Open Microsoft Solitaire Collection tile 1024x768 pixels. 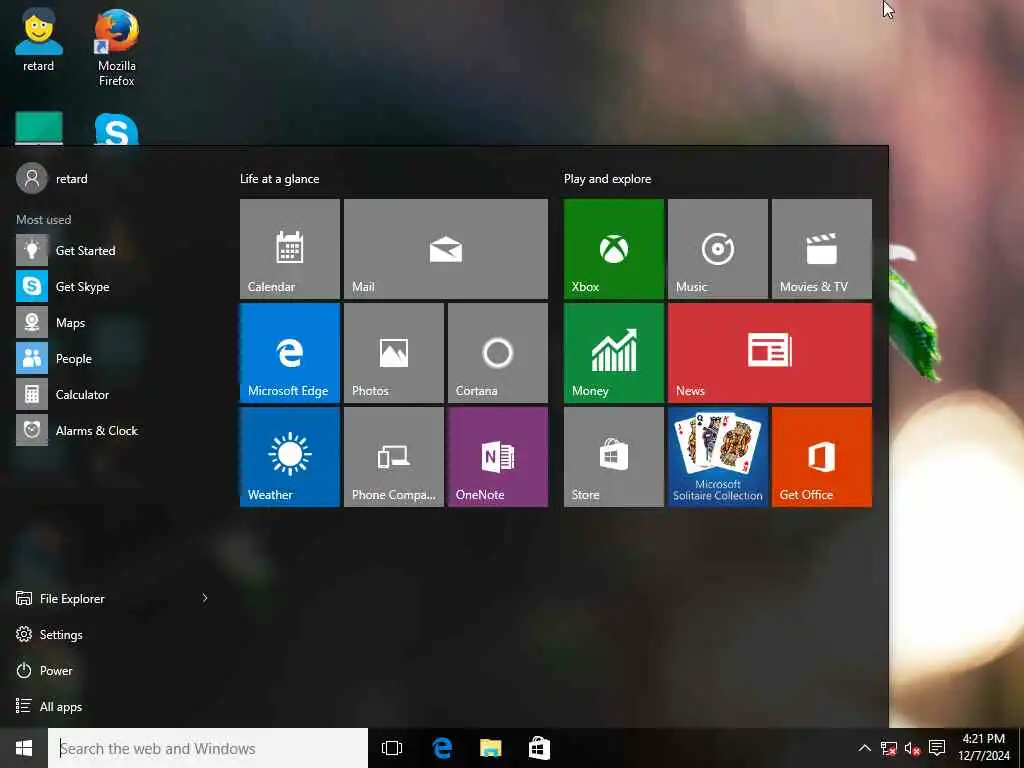(717, 456)
